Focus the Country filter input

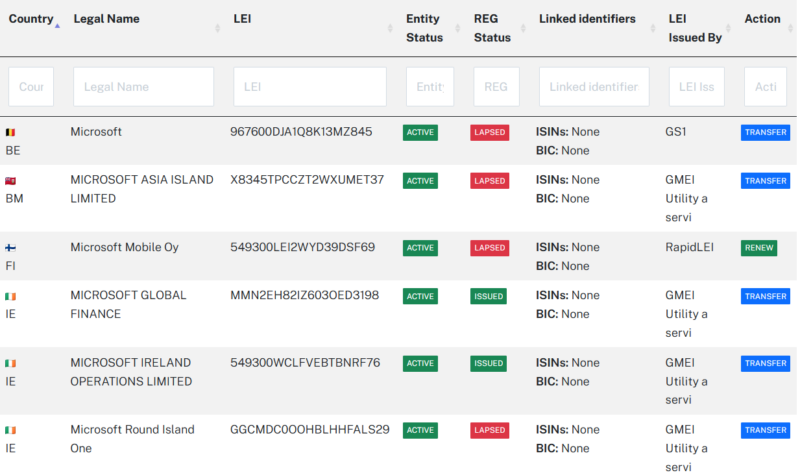[31, 87]
